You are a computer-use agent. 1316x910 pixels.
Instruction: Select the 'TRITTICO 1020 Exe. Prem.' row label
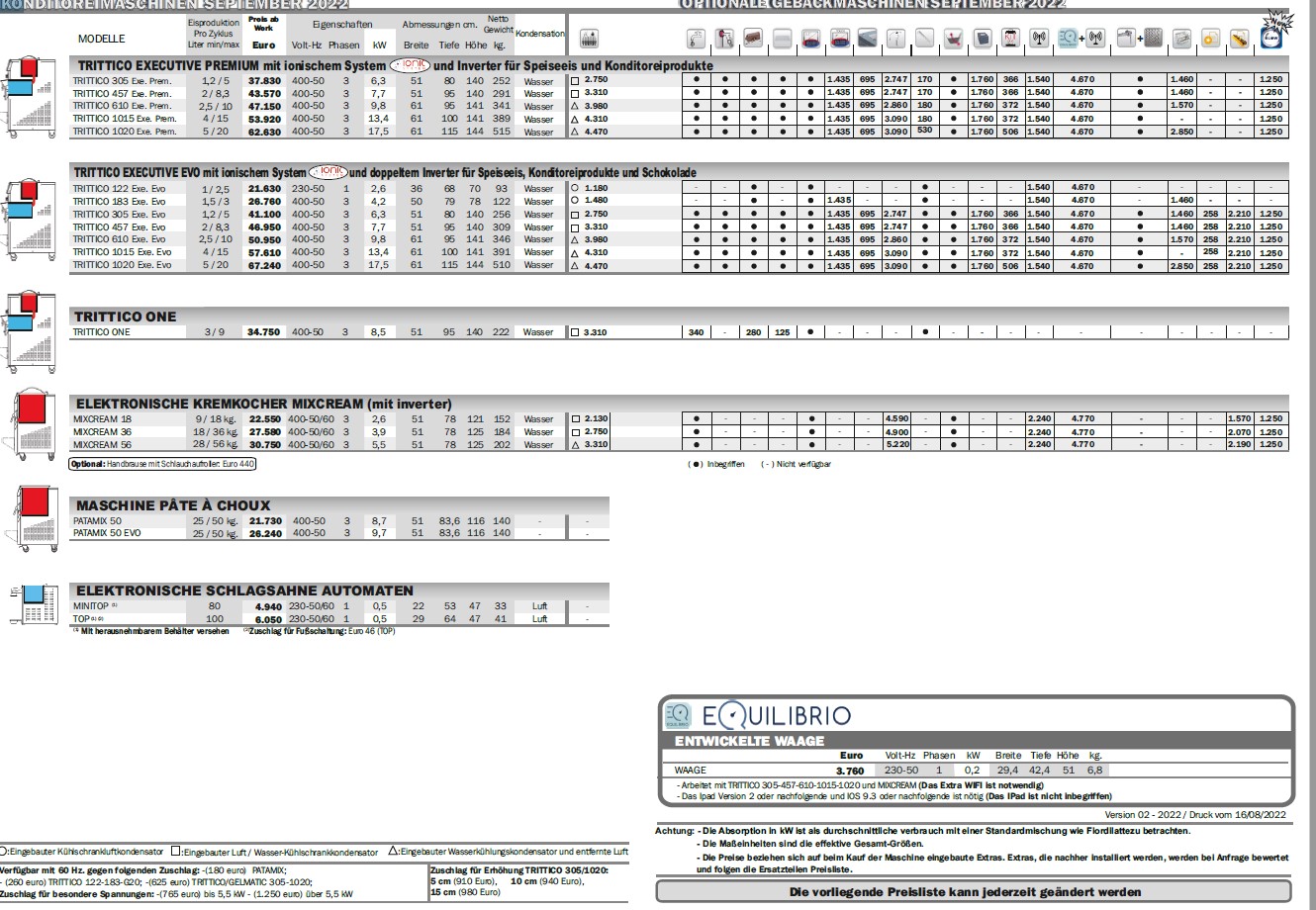[x=125, y=132]
